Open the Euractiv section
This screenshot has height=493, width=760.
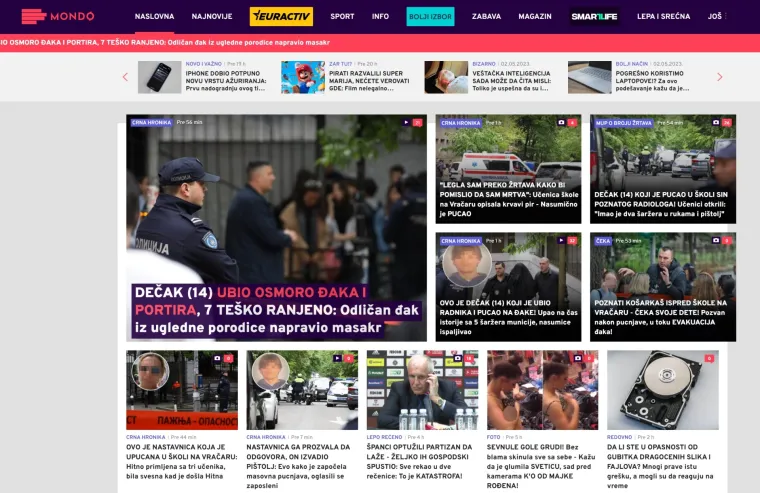click(281, 16)
